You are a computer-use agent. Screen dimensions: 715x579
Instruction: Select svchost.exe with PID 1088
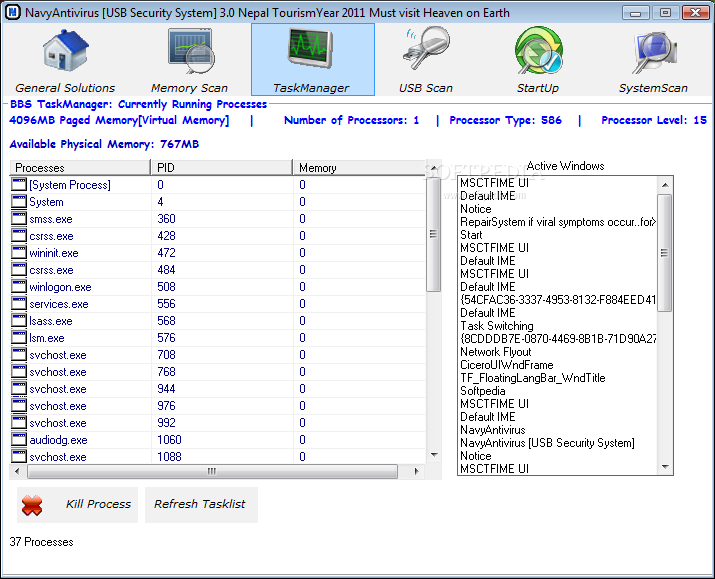(58, 457)
